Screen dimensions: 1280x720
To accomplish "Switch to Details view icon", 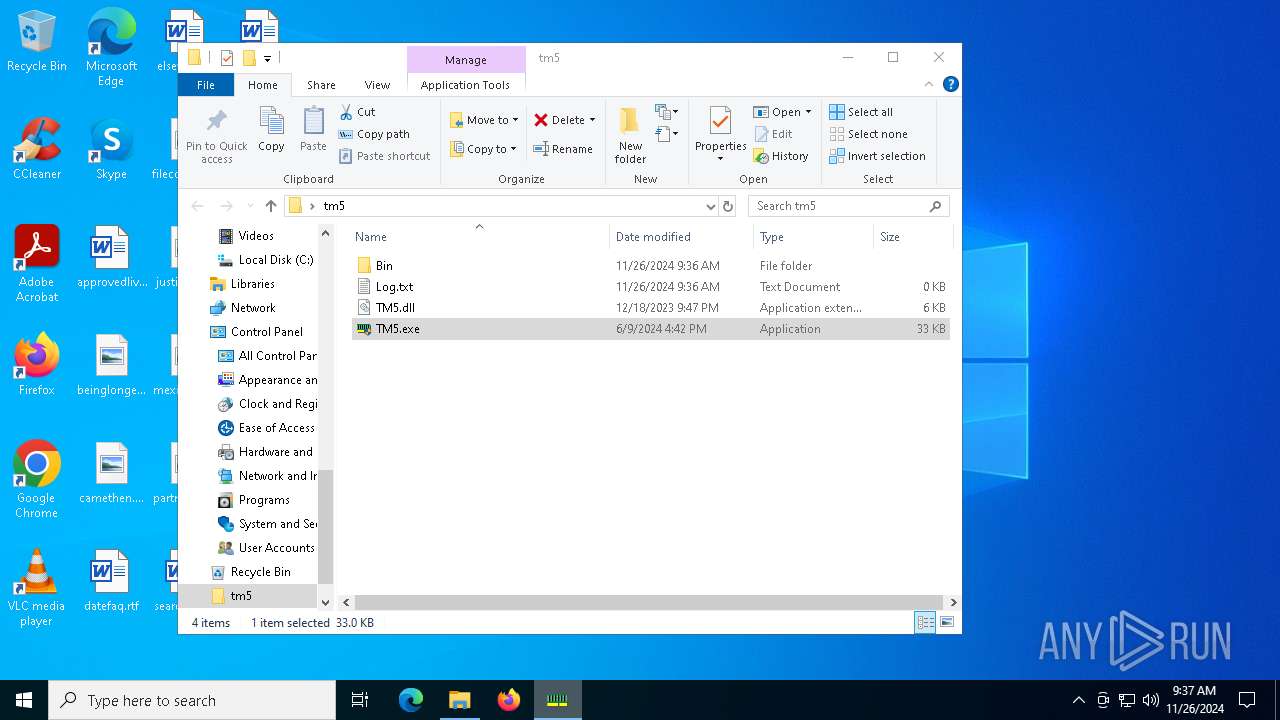I will tap(925, 623).
